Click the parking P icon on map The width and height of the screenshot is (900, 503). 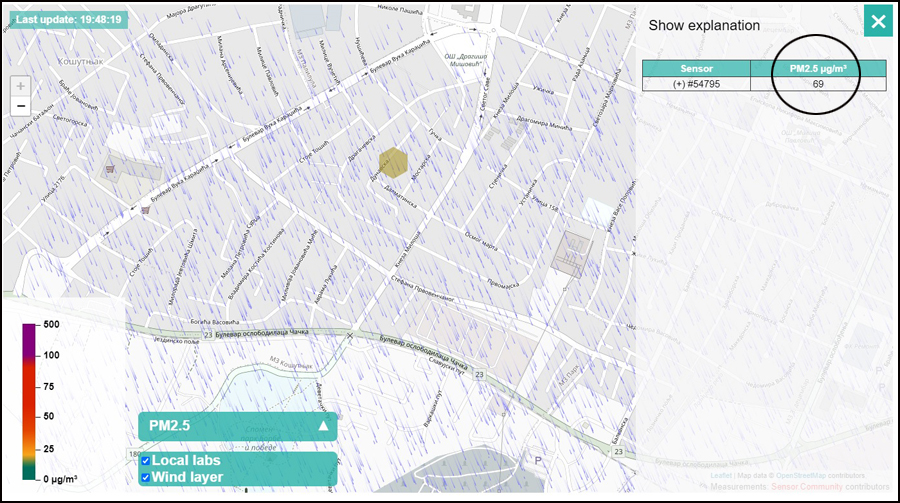pos(538,461)
